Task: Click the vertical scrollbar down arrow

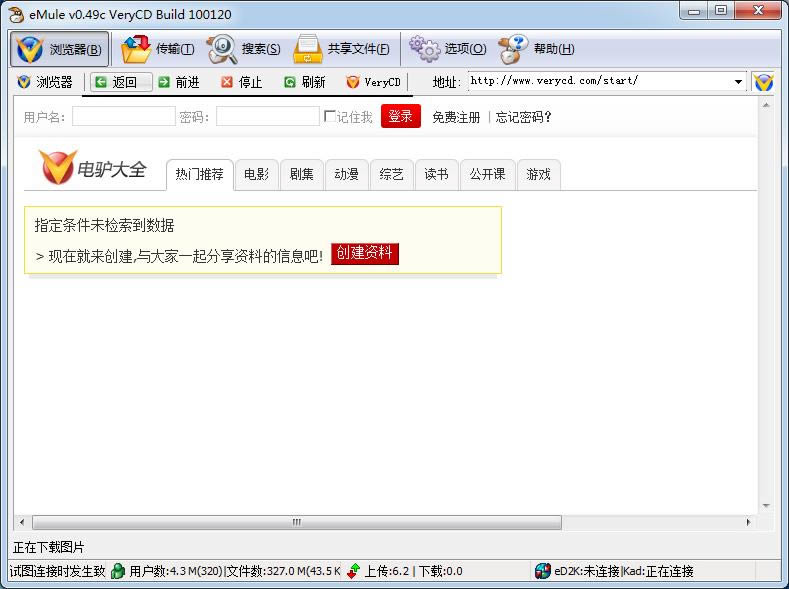Action: click(766, 506)
